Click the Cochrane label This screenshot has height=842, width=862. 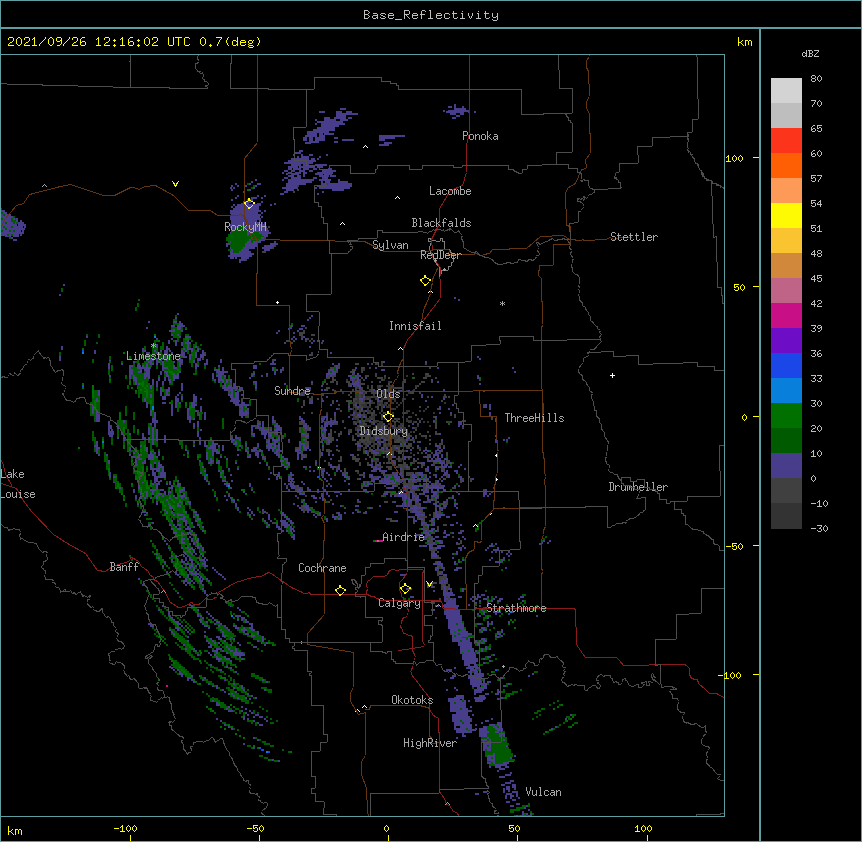pyautogui.click(x=322, y=568)
